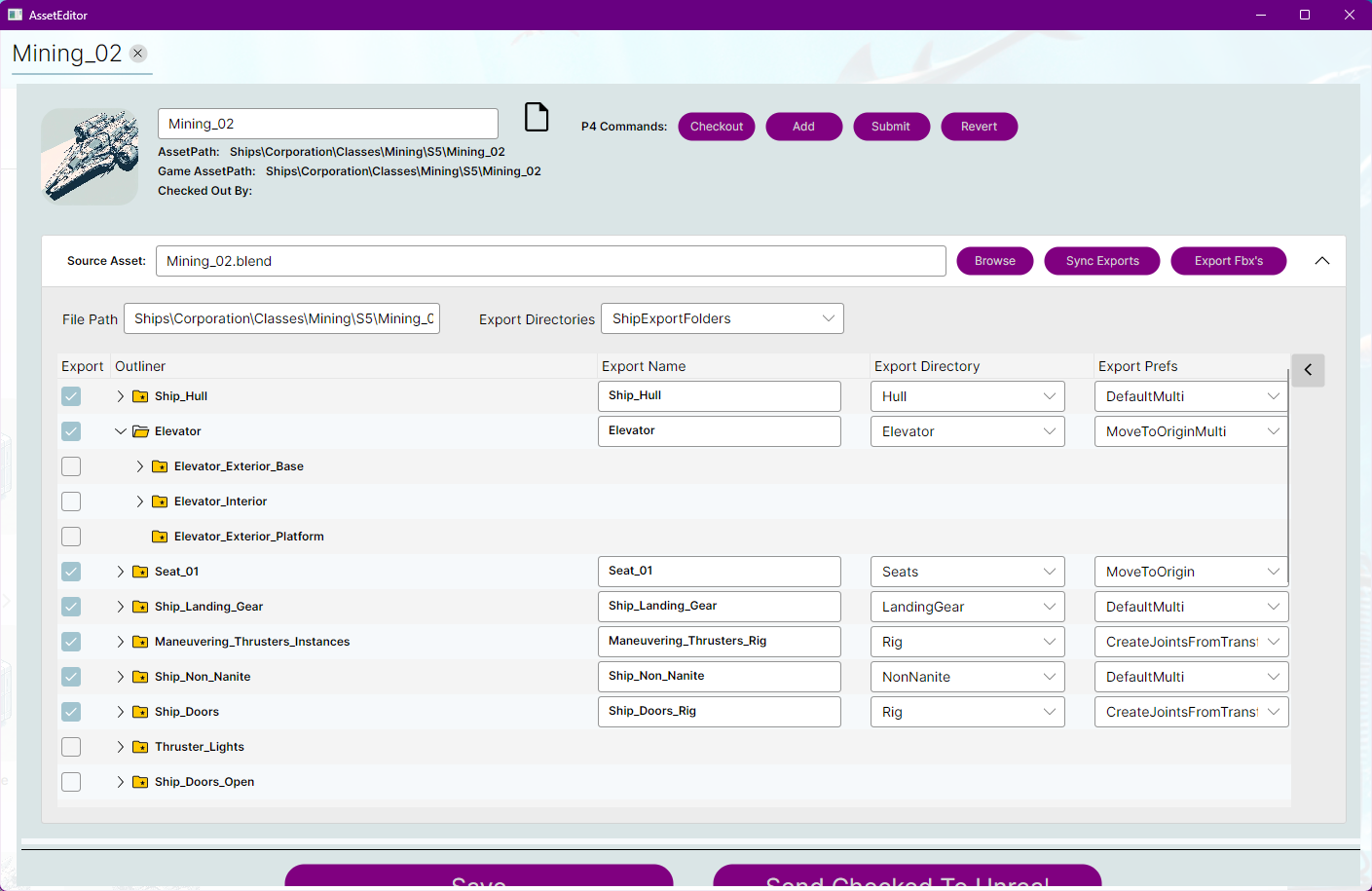Enable export for Elevator_Interior
The height and width of the screenshot is (891, 1372).
coord(71,501)
